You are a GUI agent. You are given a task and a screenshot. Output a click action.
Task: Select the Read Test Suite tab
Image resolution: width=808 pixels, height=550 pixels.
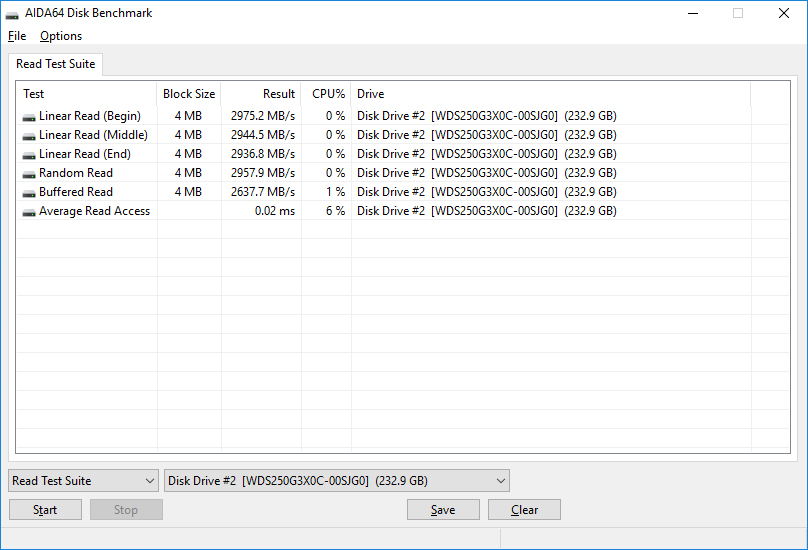click(x=56, y=64)
